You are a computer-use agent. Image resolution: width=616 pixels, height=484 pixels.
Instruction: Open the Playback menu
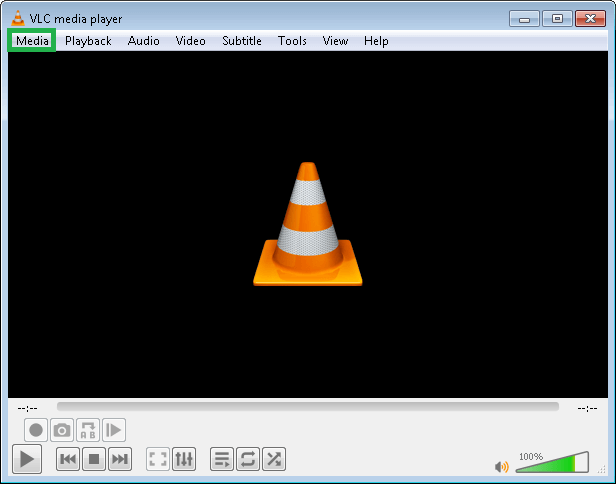coord(88,40)
